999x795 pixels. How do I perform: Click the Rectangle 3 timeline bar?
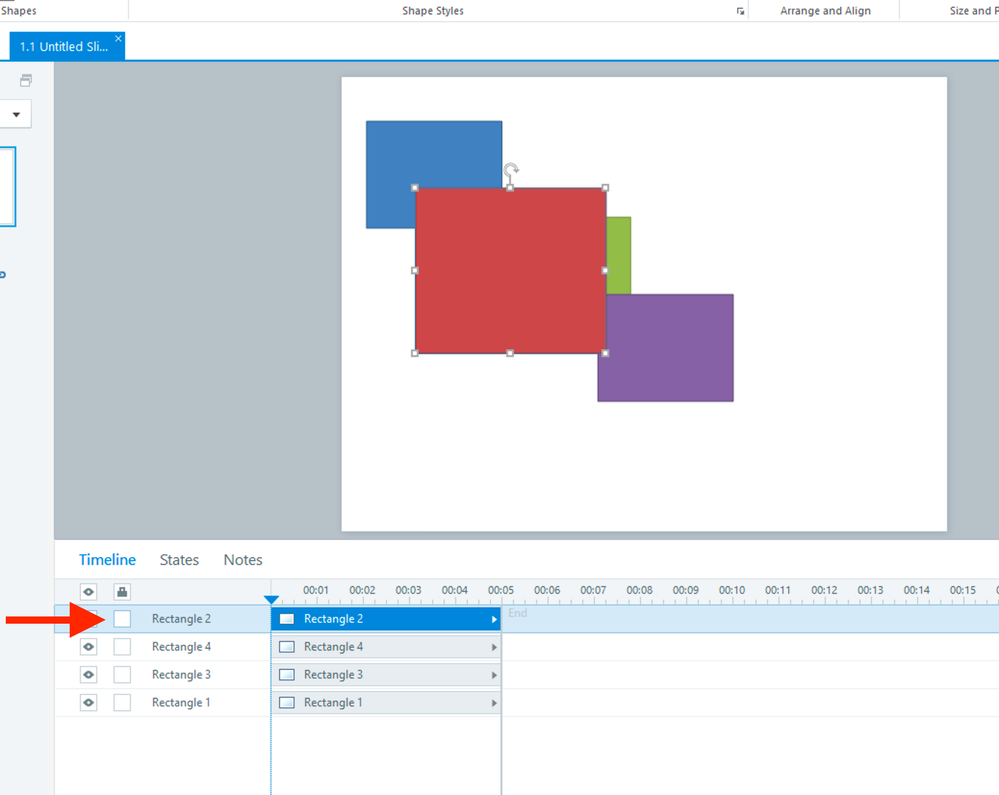(x=386, y=675)
